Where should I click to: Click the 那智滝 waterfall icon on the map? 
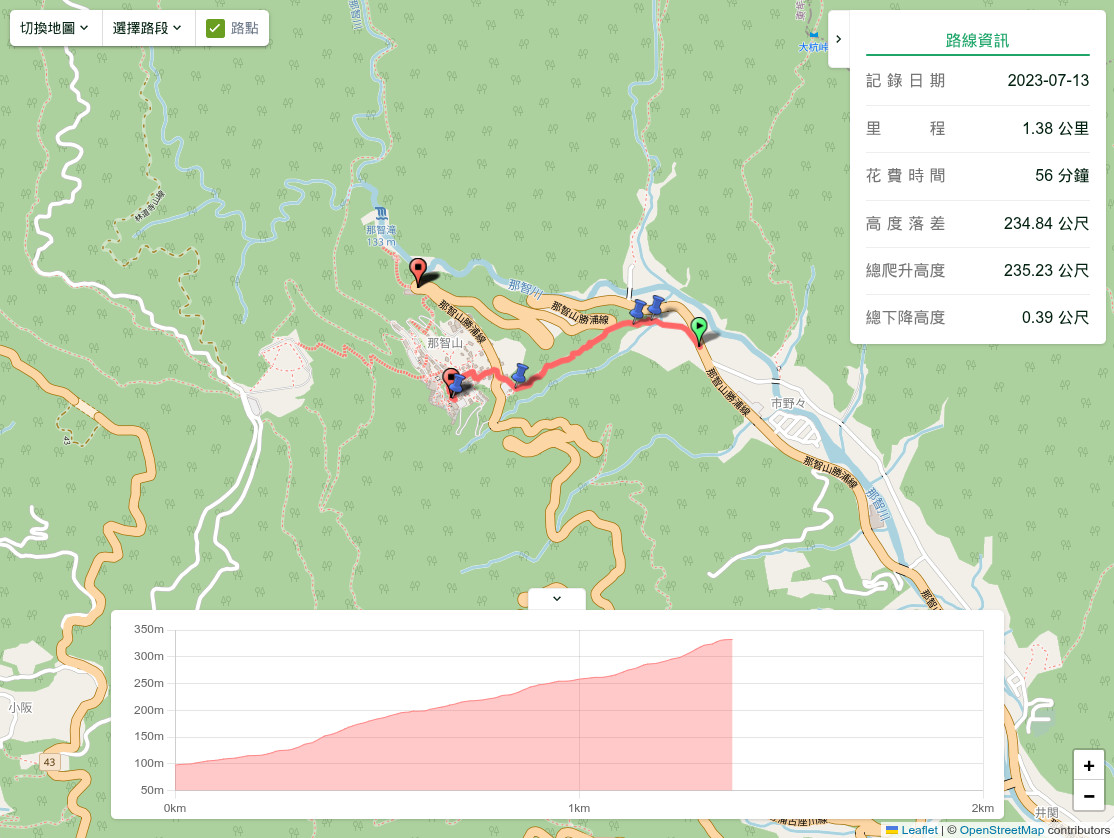(381, 213)
